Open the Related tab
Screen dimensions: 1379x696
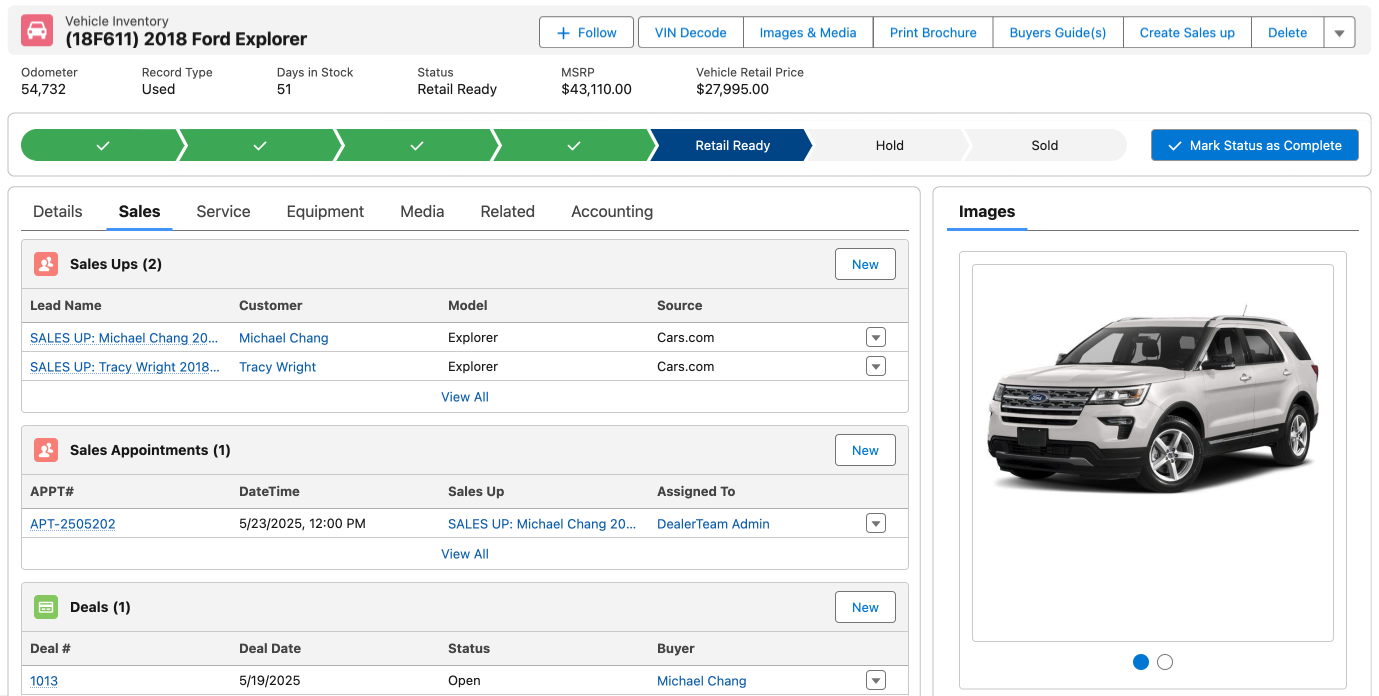pyautogui.click(x=507, y=211)
